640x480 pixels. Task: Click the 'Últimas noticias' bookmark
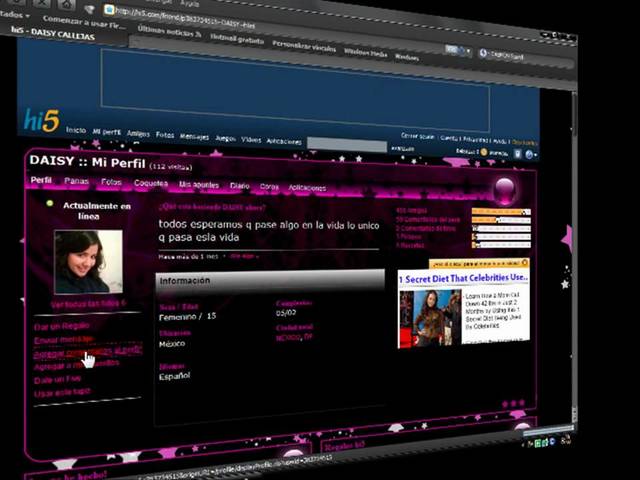click(169, 31)
